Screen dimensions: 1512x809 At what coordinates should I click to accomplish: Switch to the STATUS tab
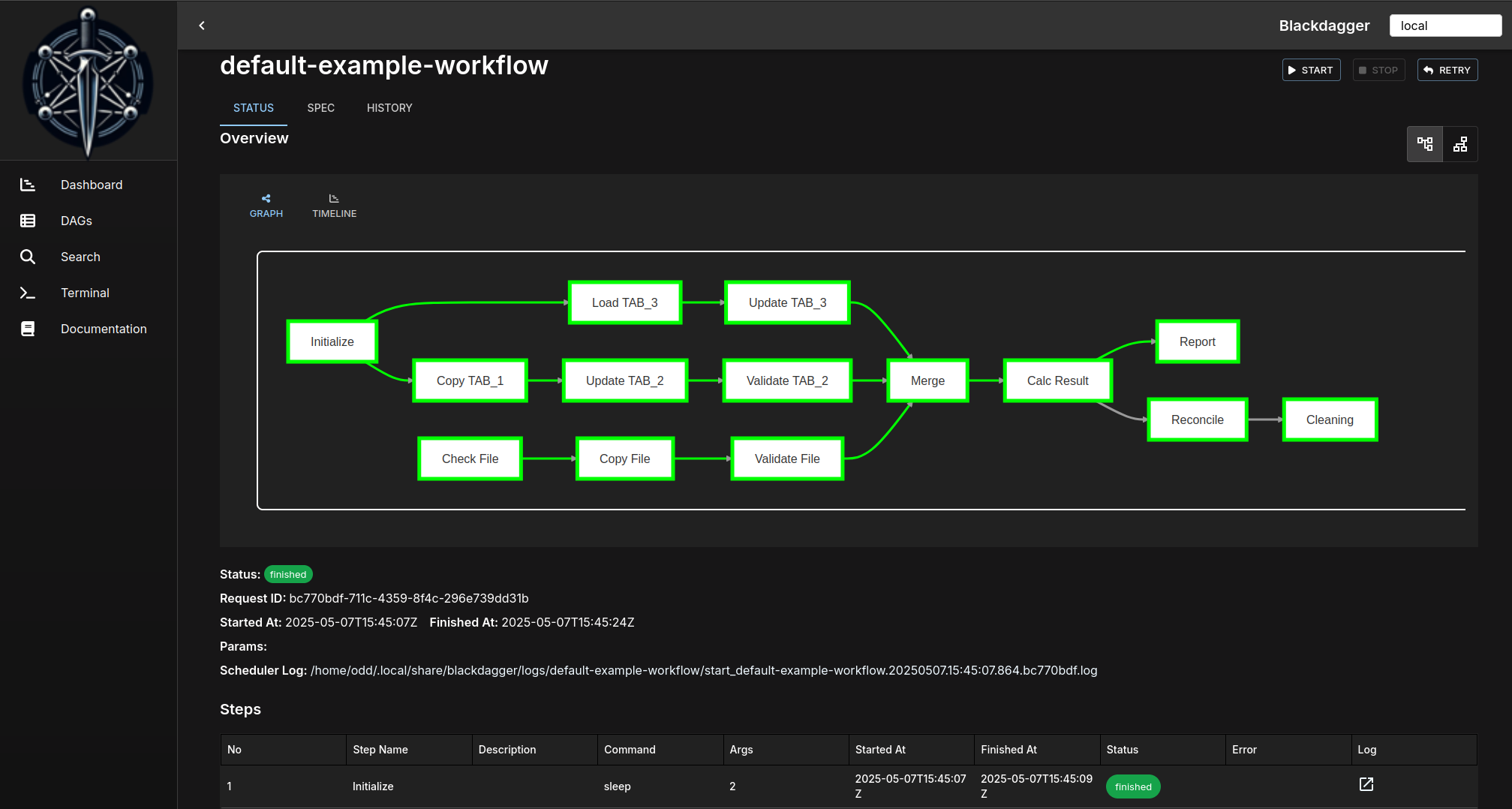[254, 108]
